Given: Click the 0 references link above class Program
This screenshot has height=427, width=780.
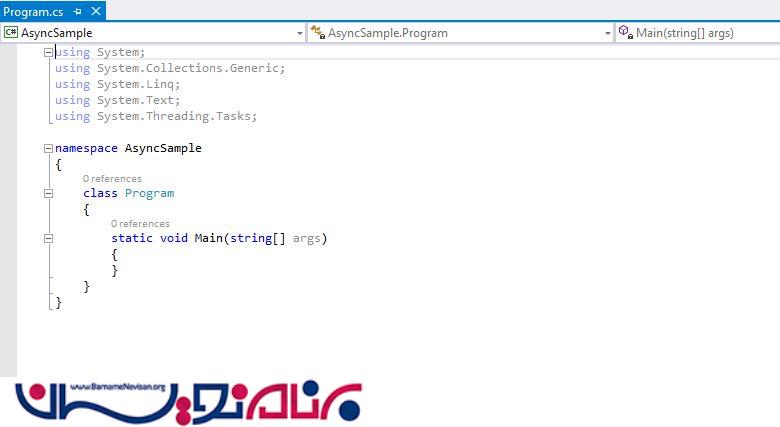Looking at the screenshot, I should tap(112, 179).
